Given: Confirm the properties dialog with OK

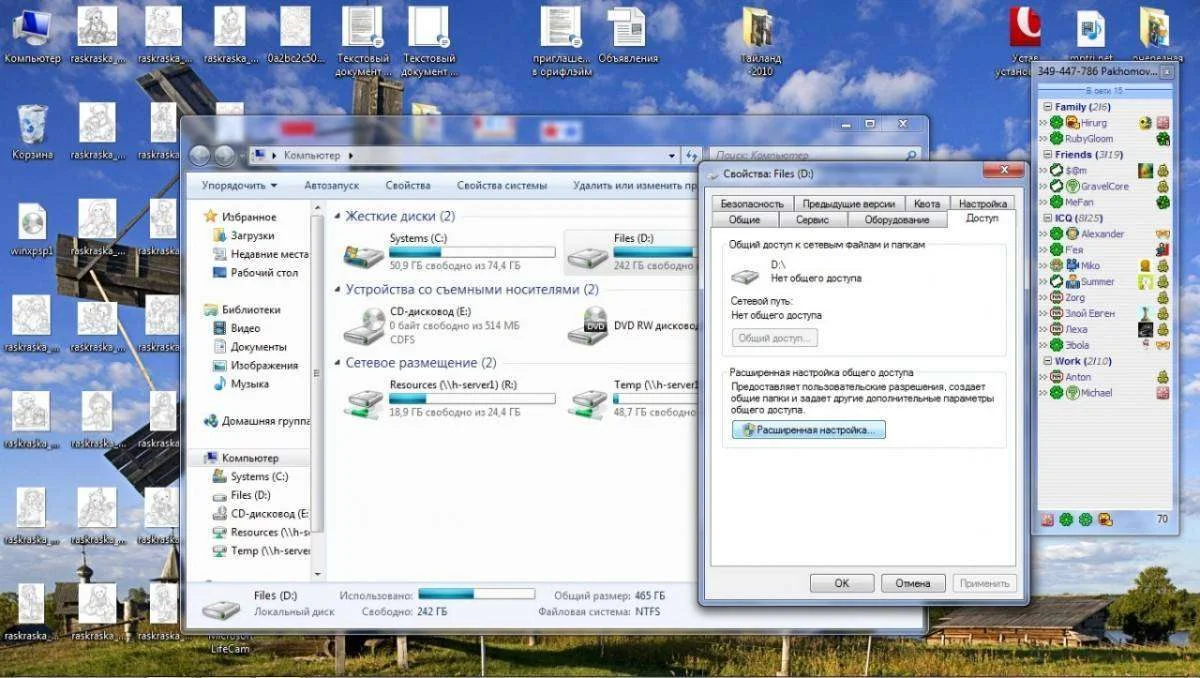Looking at the screenshot, I should (x=842, y=583).
